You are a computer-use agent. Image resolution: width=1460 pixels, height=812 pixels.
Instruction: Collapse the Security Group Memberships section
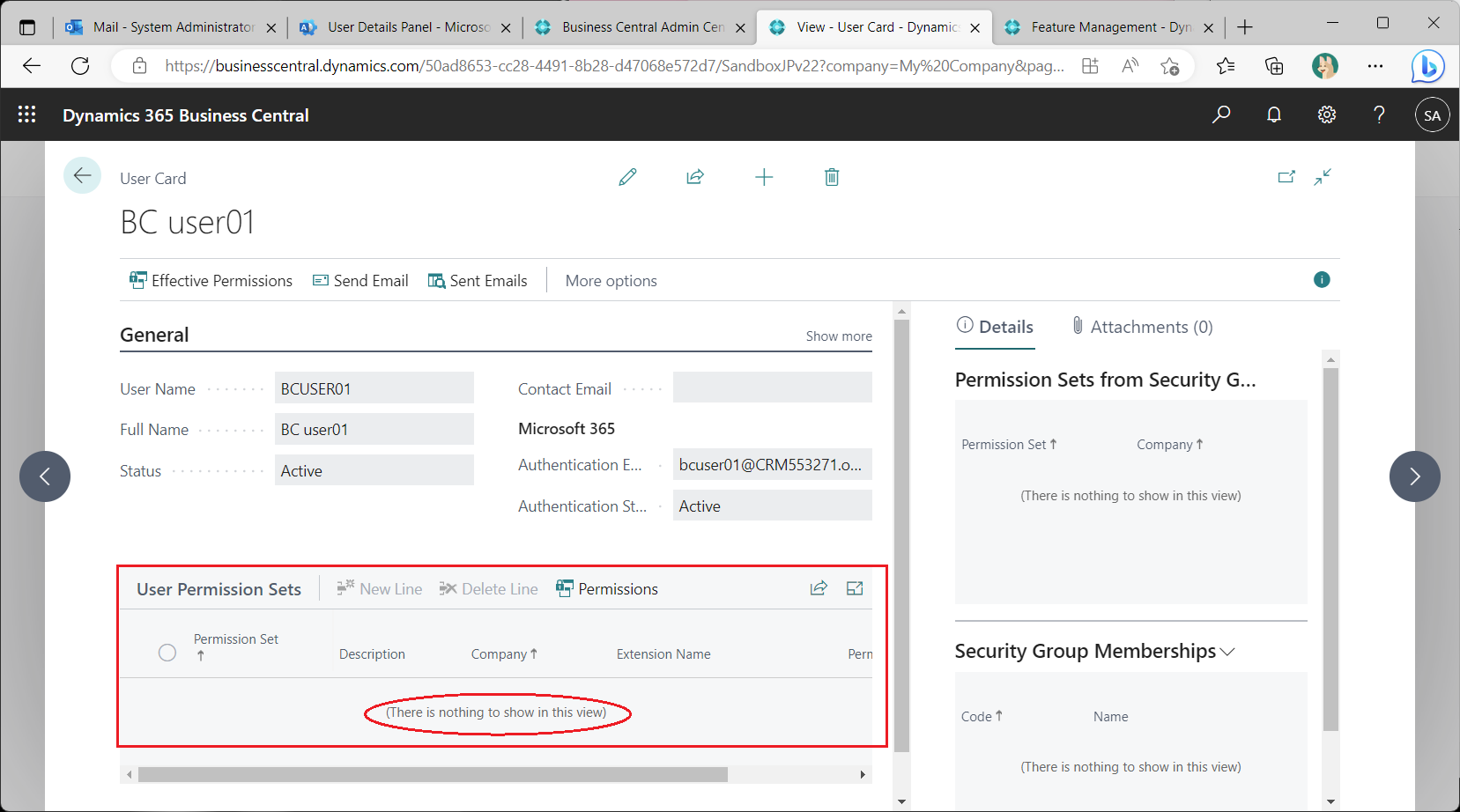tap(1228, 651)
